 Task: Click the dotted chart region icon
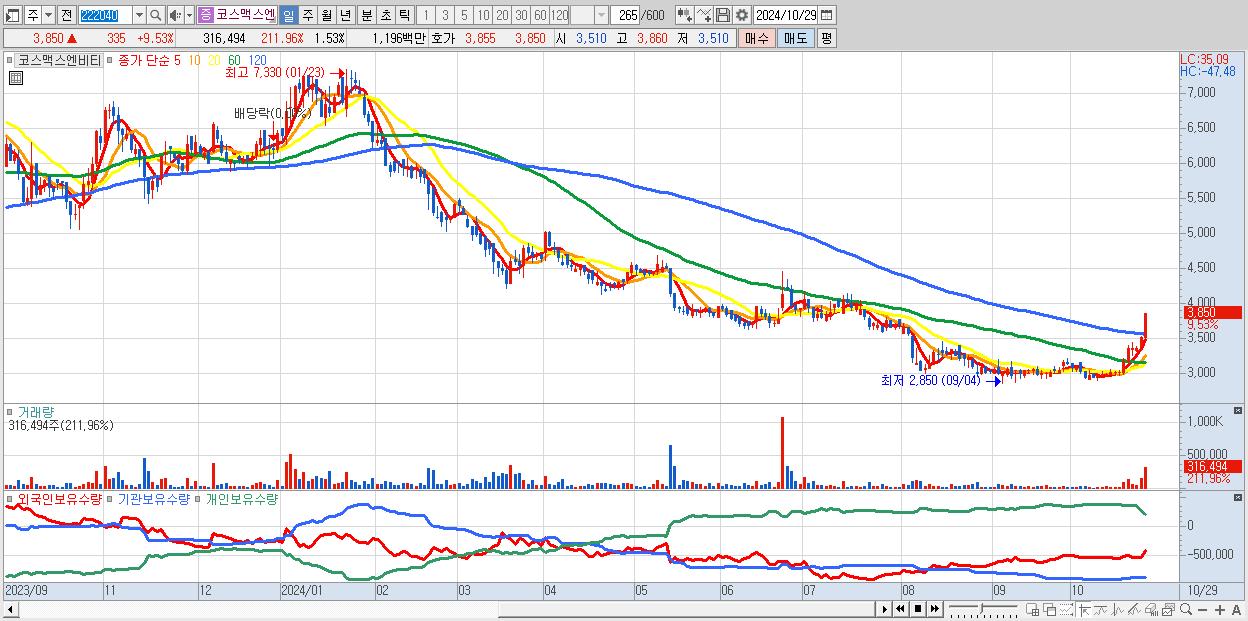point(1066,609)
